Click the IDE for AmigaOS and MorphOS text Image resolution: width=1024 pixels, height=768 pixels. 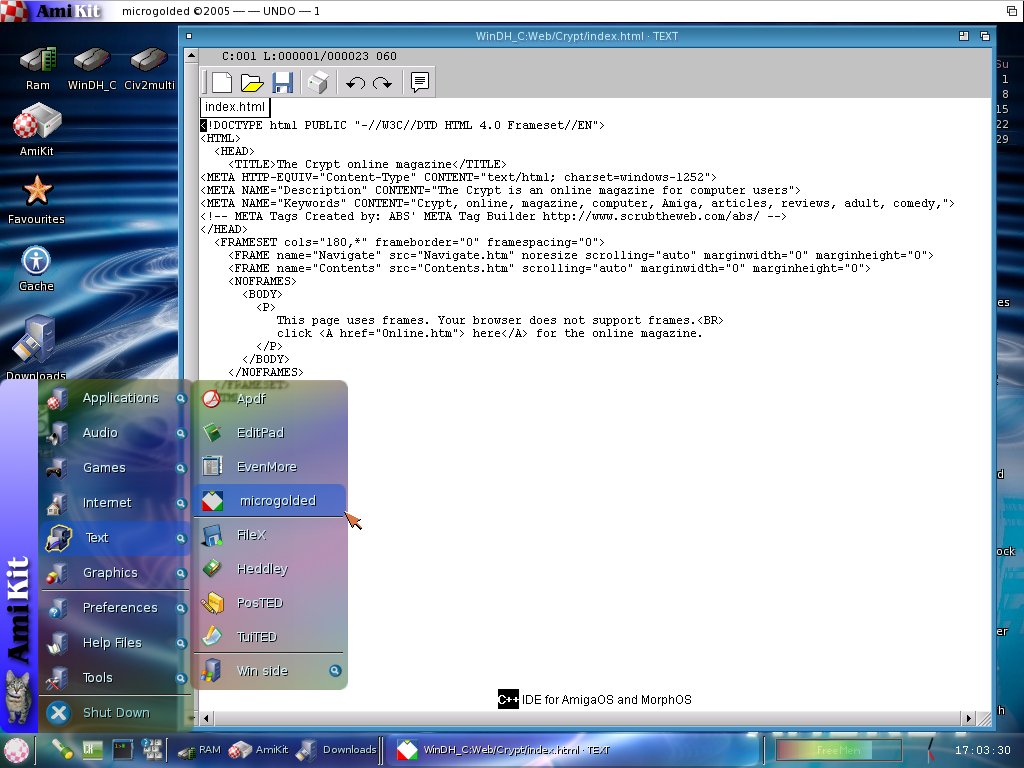[606, 700]
